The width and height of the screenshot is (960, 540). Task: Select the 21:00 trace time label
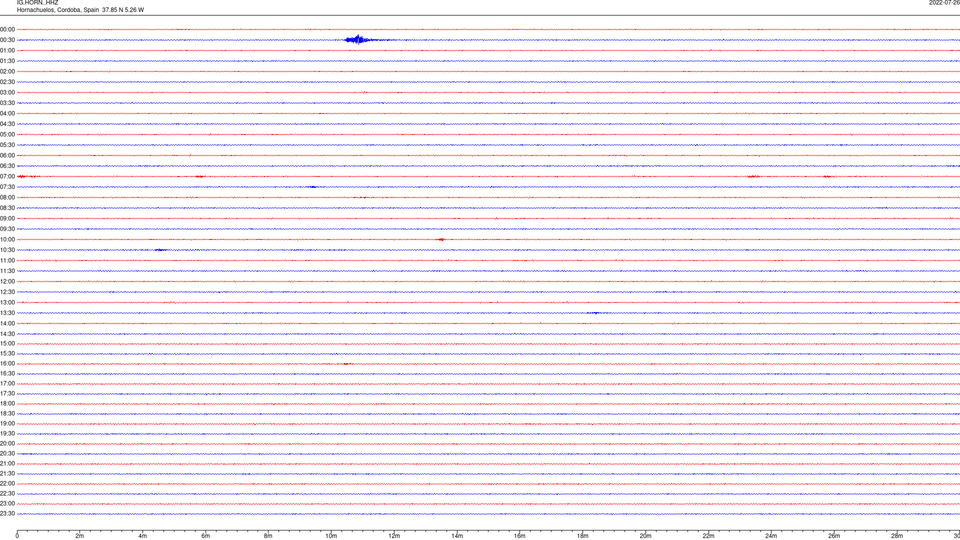coord(7,463)
